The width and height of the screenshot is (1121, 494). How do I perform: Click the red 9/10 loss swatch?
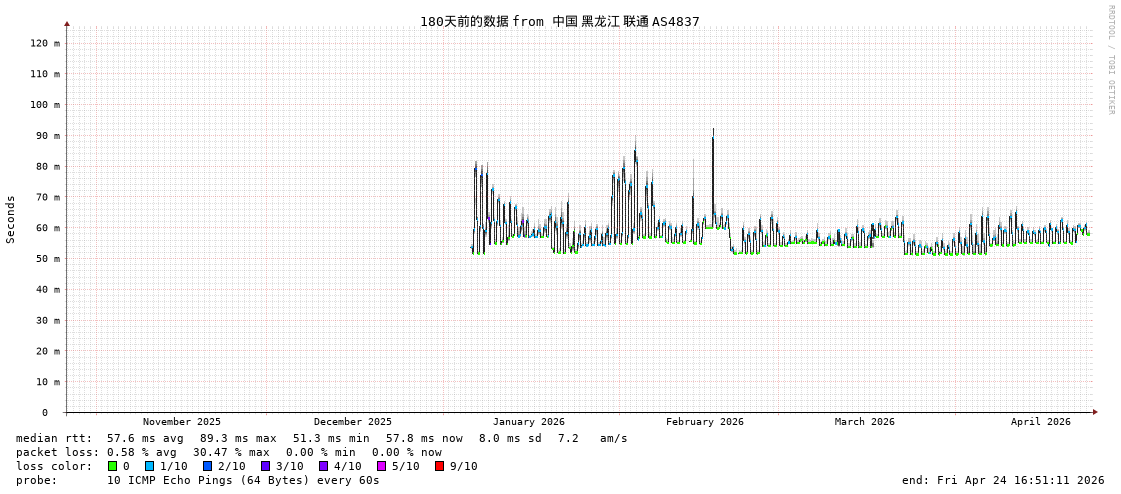pyautogui.click(x=440, y=466)
